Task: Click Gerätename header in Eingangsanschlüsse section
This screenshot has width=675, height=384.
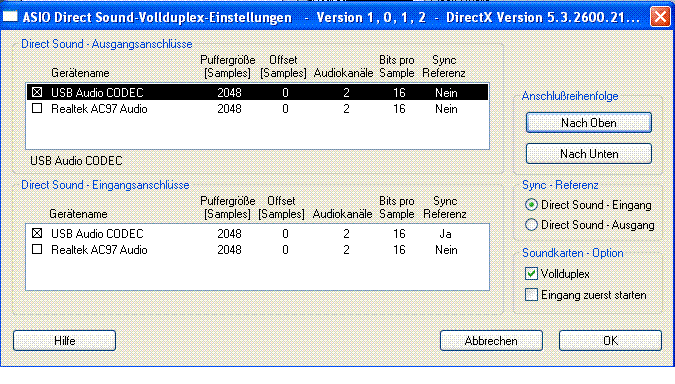Action: [x=78, y=214]
